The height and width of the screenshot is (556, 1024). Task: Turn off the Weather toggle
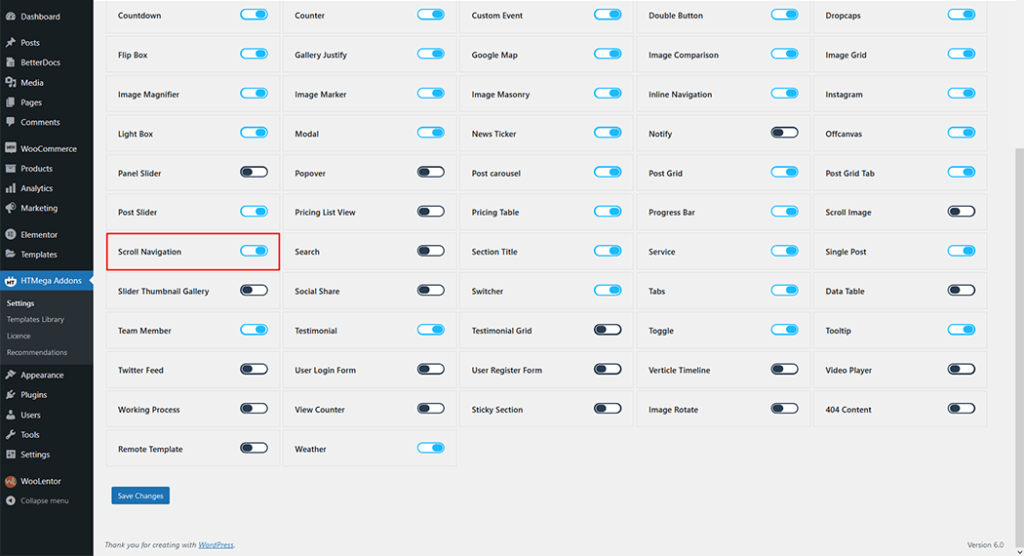click(x=431, y=448)
